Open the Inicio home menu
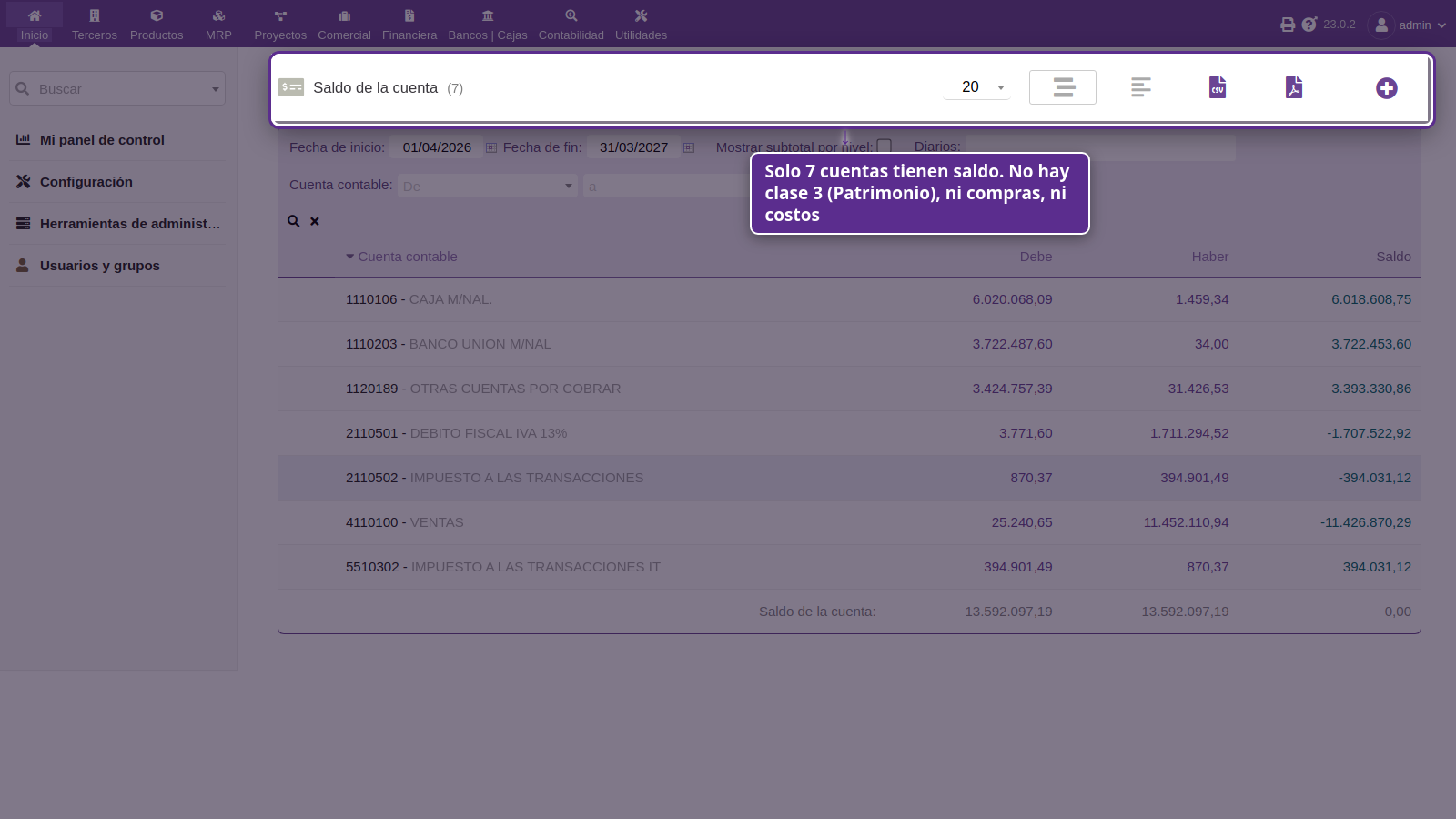The height and width of the screenshot is (819, 1456). 35,25
